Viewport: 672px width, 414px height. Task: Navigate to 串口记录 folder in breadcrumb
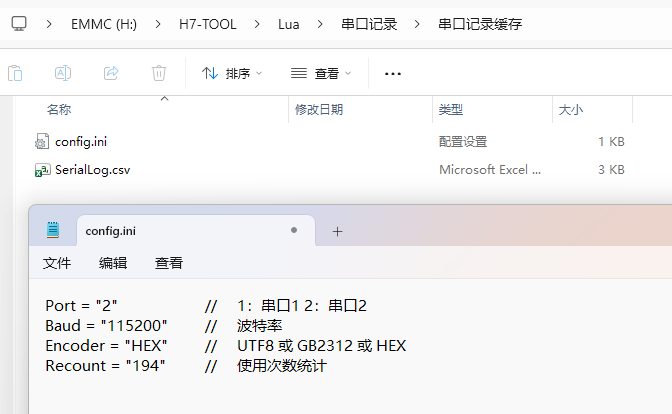(369, 24)
